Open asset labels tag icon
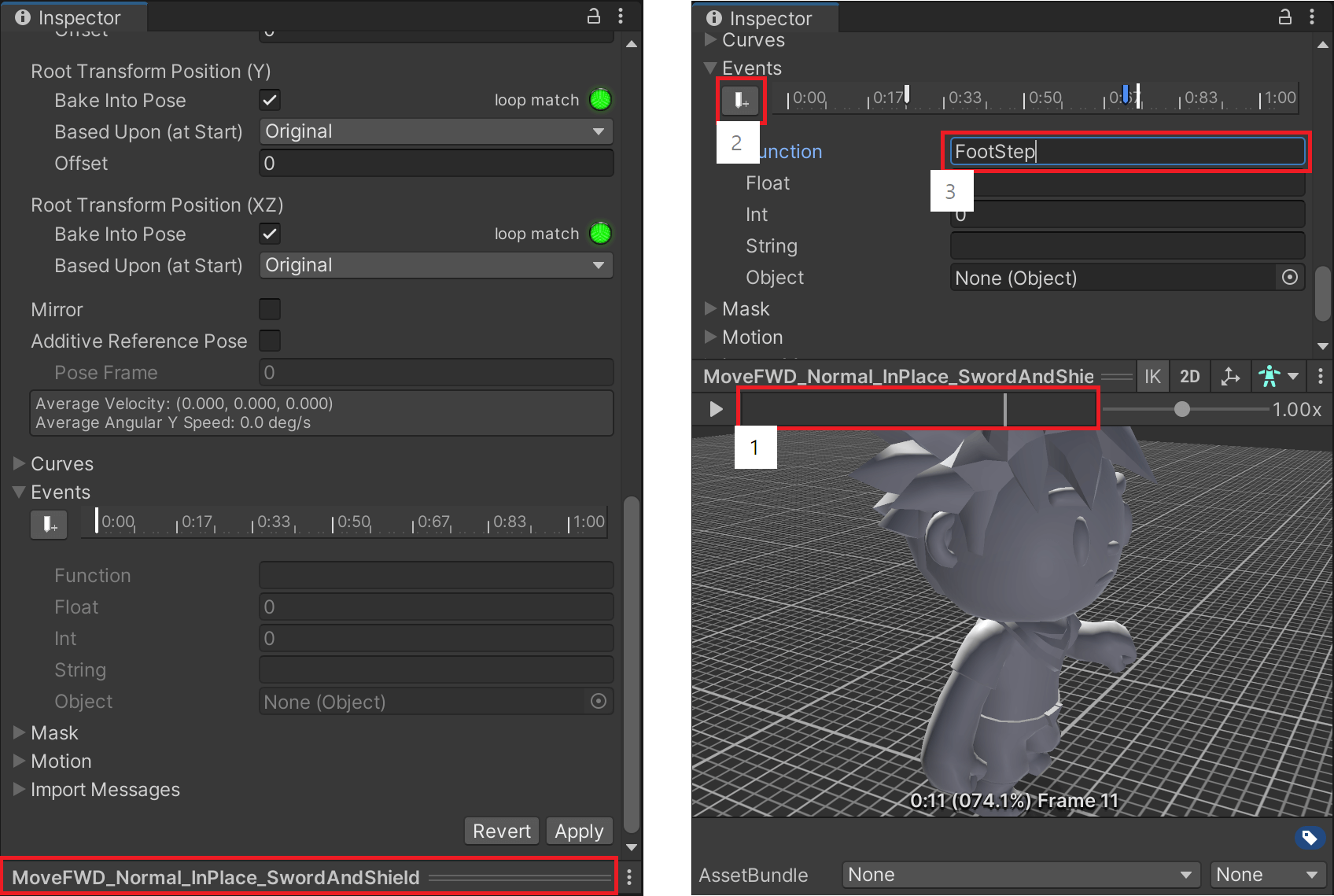This screenshot has height=896, width=1334. pyautogui.click(x=1310, y=838)
